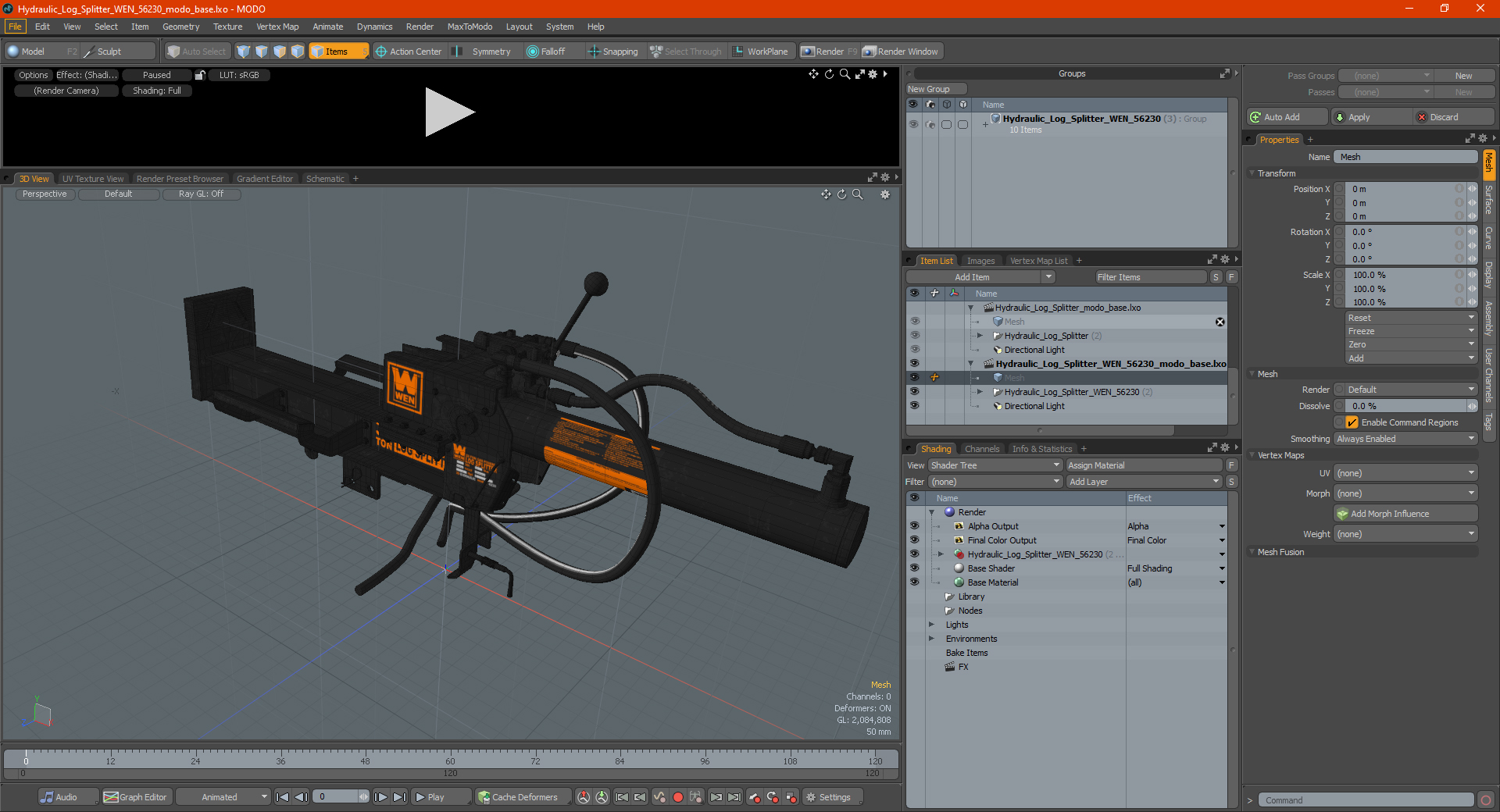The image size is (1500, 812).
Task: Select Vertices selection mode icon
Action: click(x=244, y=52)
